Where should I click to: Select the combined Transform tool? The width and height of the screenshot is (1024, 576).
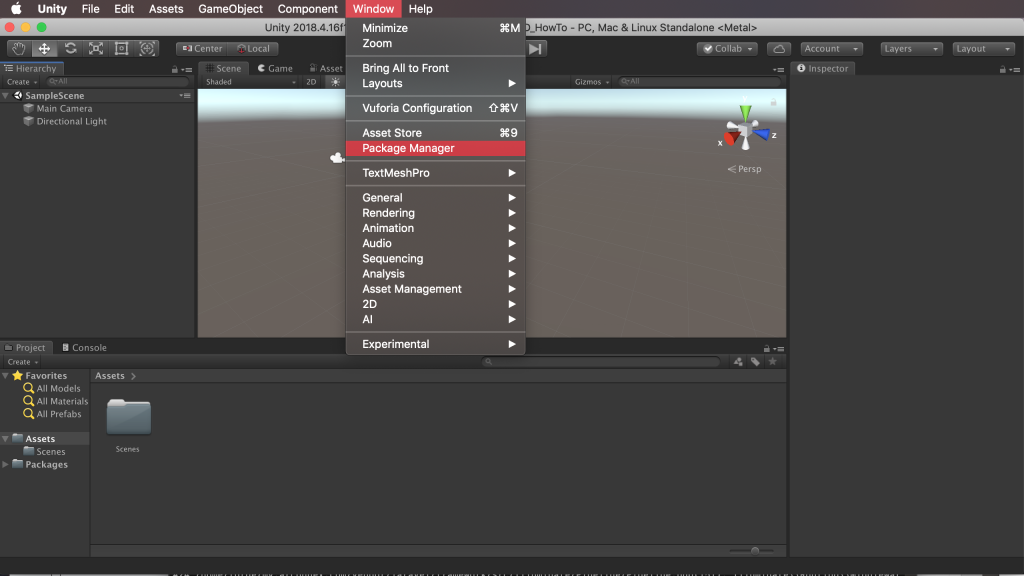click(x=147, y=48)
